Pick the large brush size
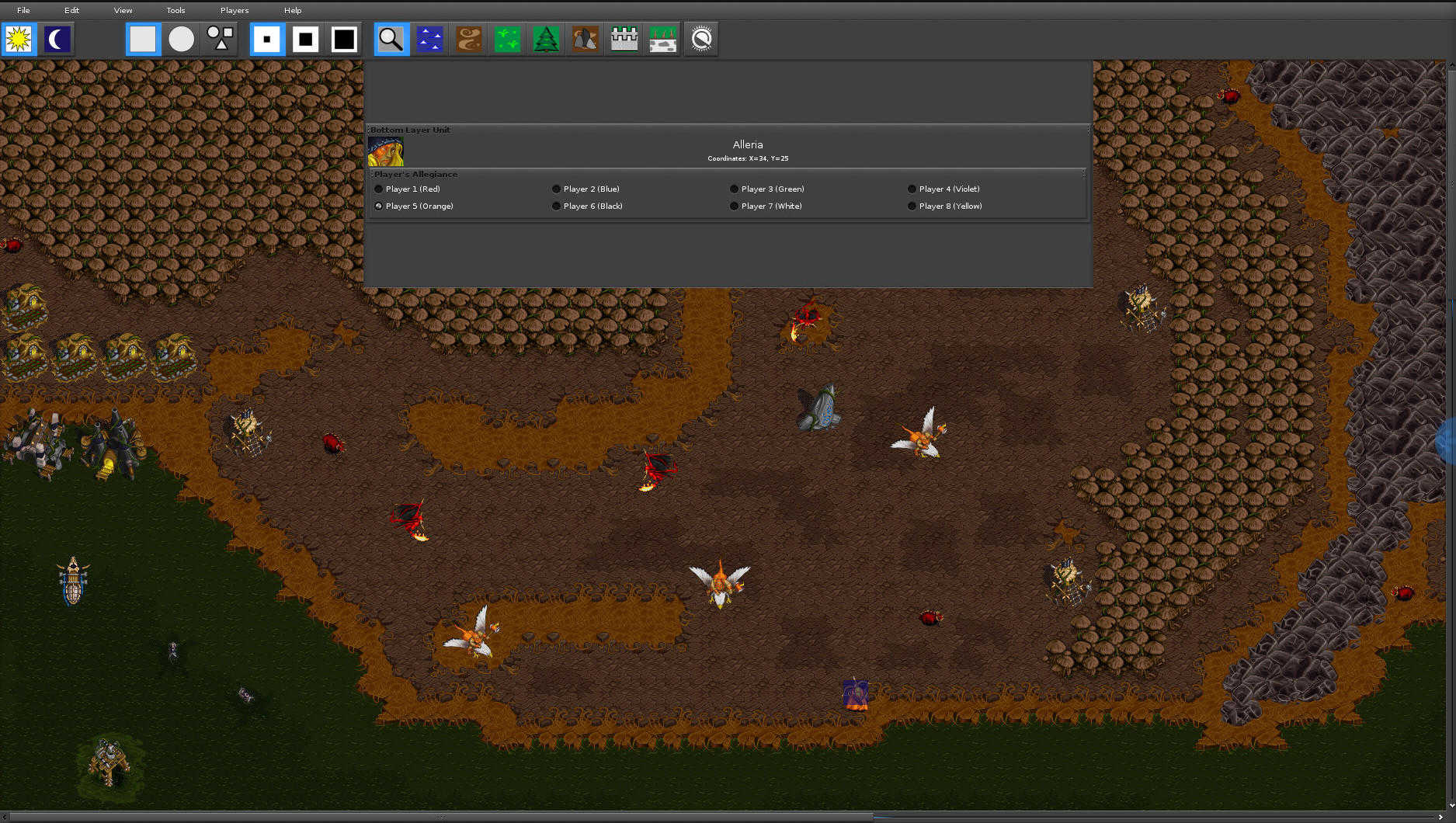This screenshot has height=823, width=1456. (x=345, y=39)
